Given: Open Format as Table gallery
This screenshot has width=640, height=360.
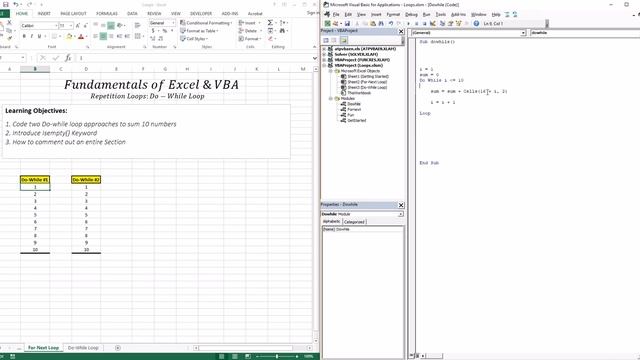Looking at the screenshot, I should (x=199, y=31).
